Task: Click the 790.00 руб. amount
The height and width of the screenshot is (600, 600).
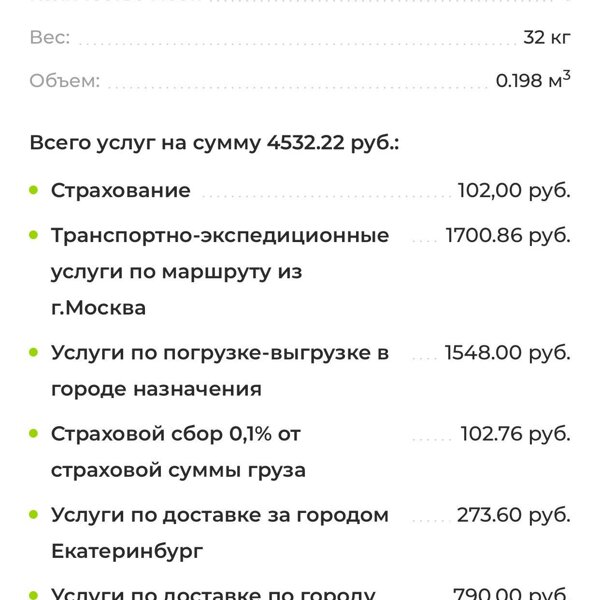Action: [511, 593]
